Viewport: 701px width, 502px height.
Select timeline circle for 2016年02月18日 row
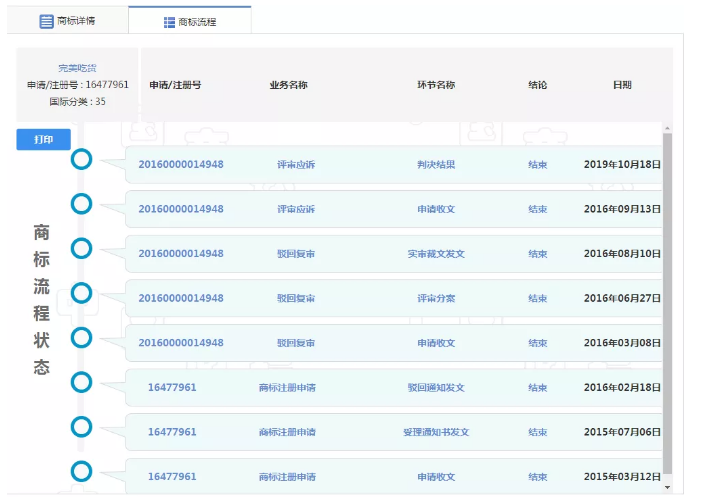point(81,383)
